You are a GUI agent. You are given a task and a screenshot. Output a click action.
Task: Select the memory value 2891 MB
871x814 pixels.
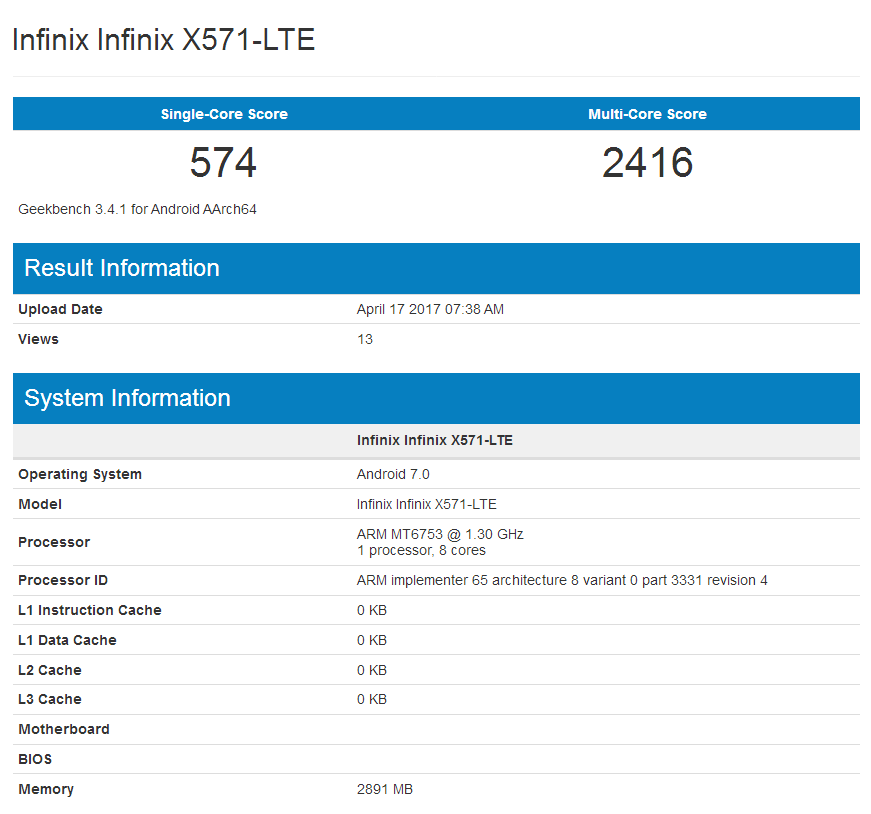384,789
